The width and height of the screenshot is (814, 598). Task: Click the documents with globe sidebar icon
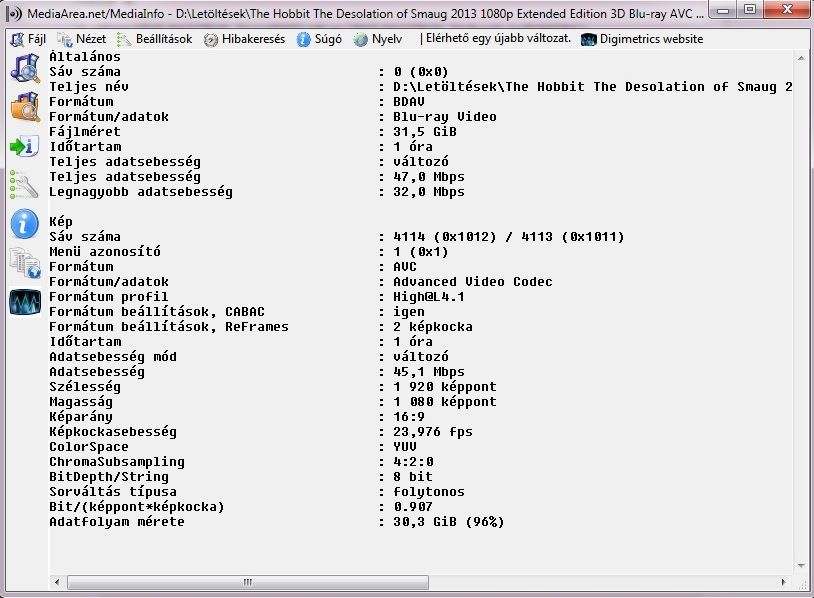click(25, 263)
